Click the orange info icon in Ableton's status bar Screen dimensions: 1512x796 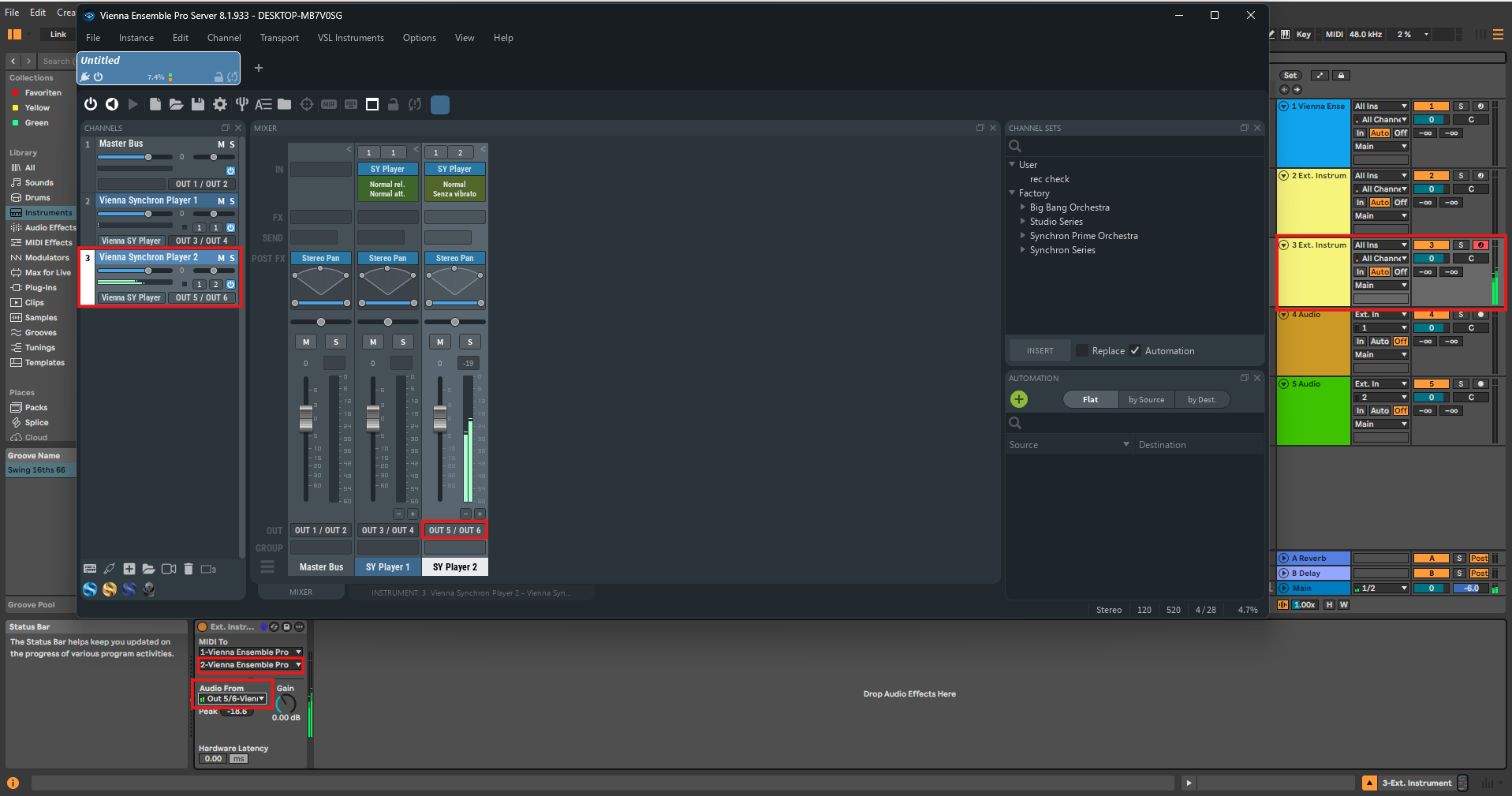13,783
